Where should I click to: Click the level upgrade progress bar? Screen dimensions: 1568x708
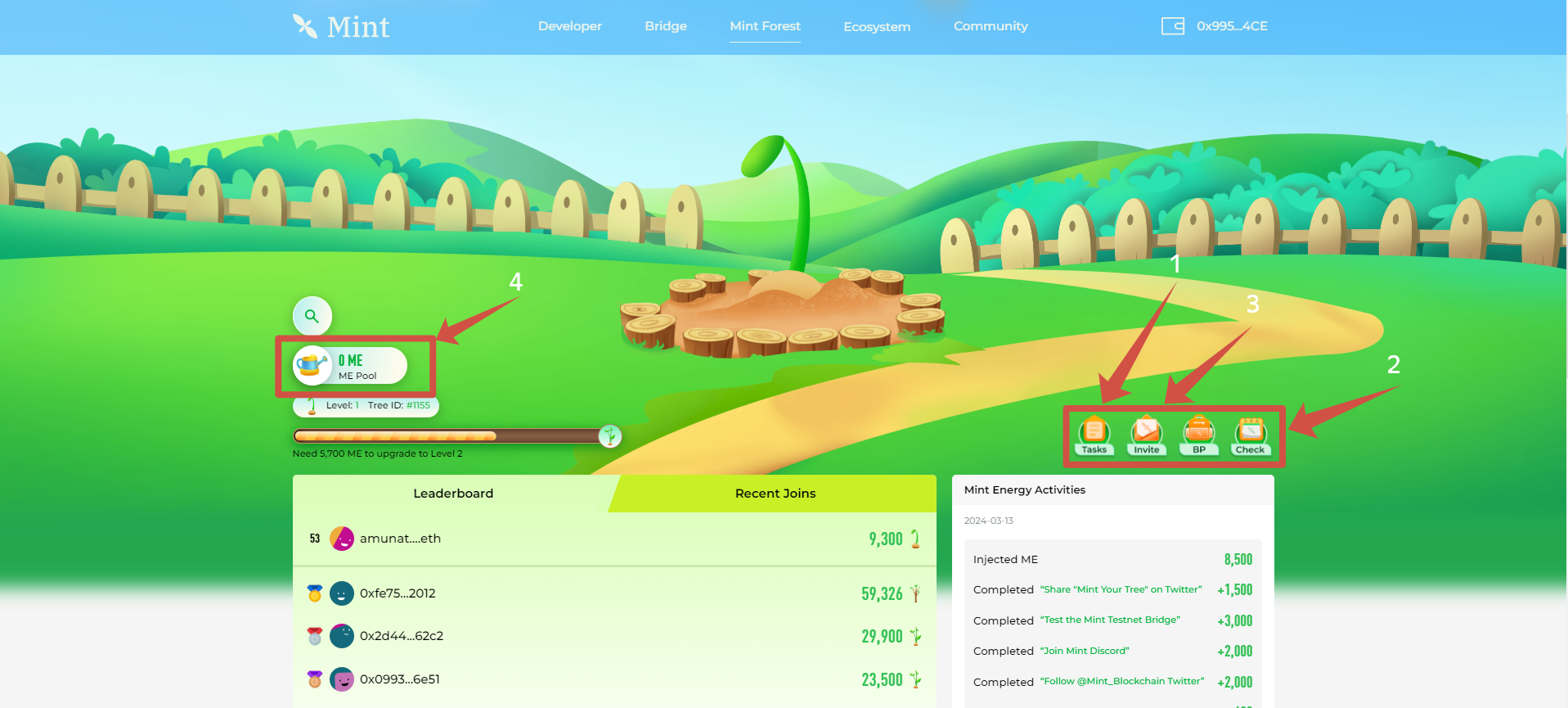pos(448,436)
